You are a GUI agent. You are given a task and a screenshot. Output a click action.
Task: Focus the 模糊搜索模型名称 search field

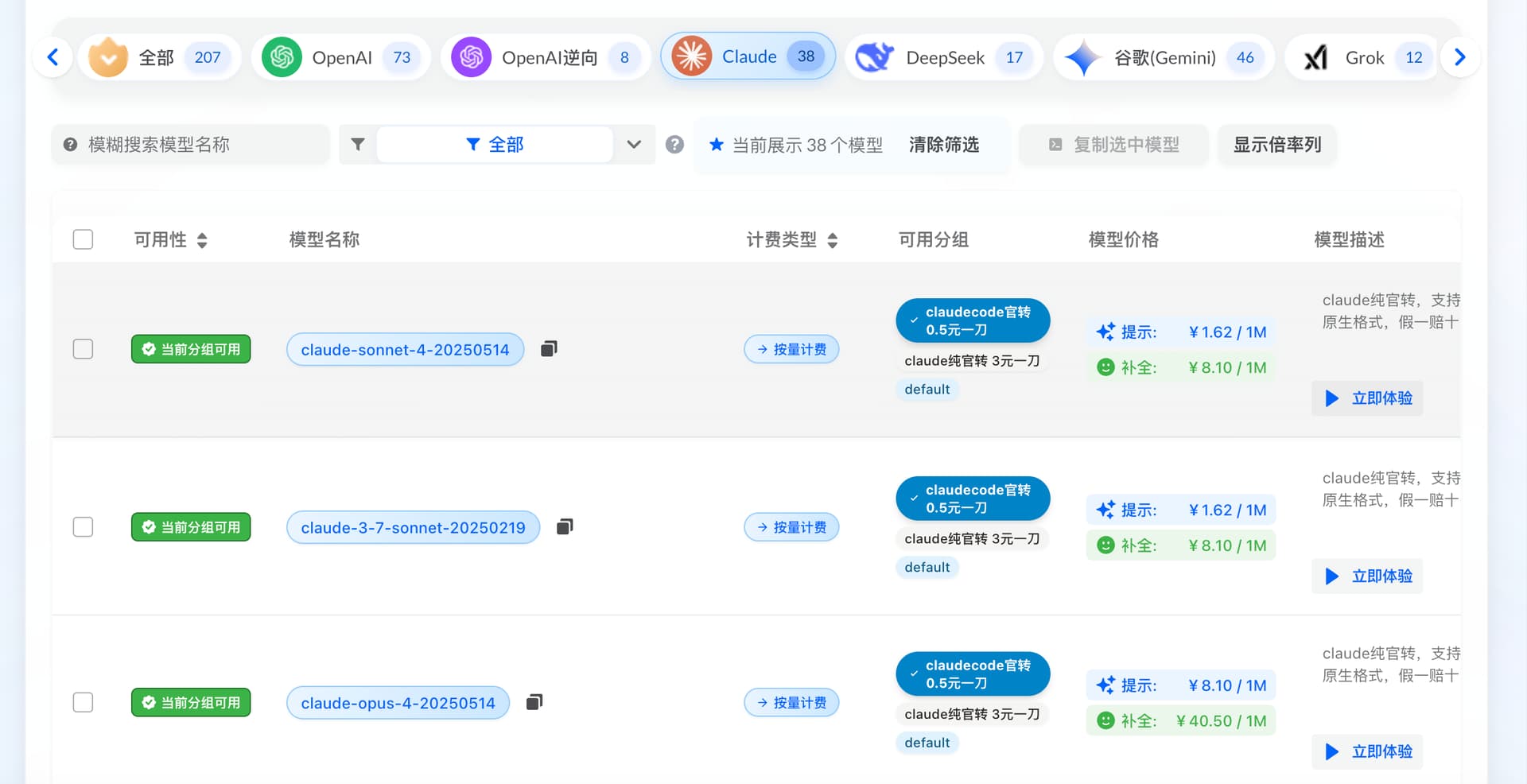(191, 145)
